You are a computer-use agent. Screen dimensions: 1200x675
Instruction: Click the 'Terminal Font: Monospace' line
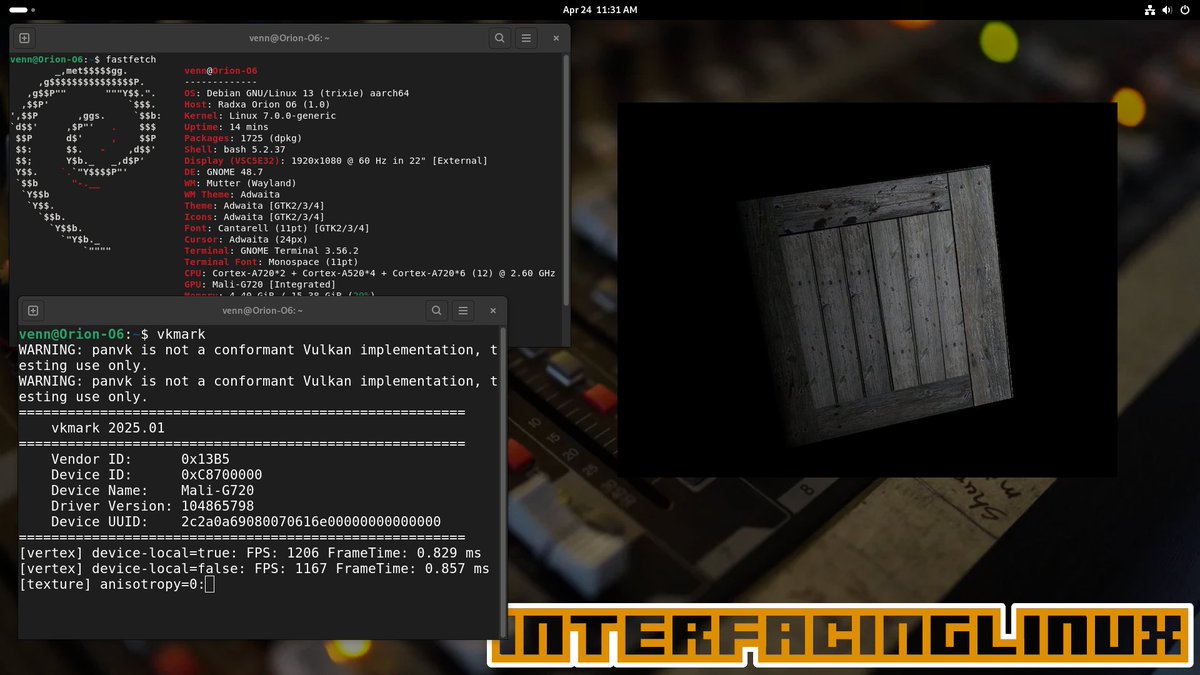point(269,262)
